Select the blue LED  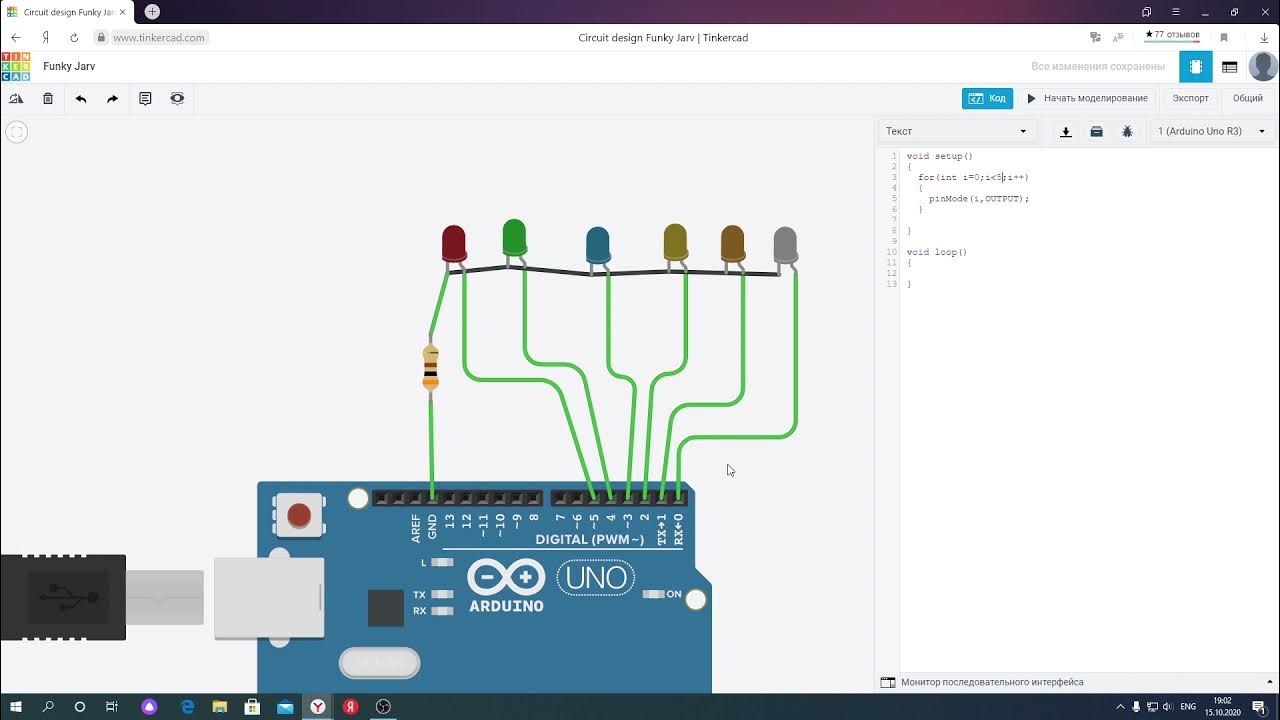tap(597, 246)
